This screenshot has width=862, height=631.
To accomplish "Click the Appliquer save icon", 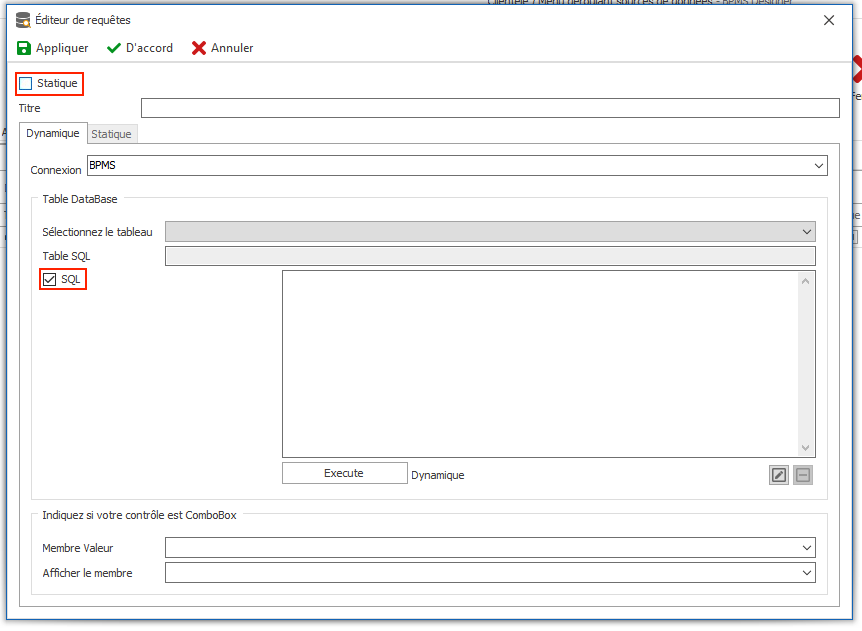I will [x=24, y=48].
